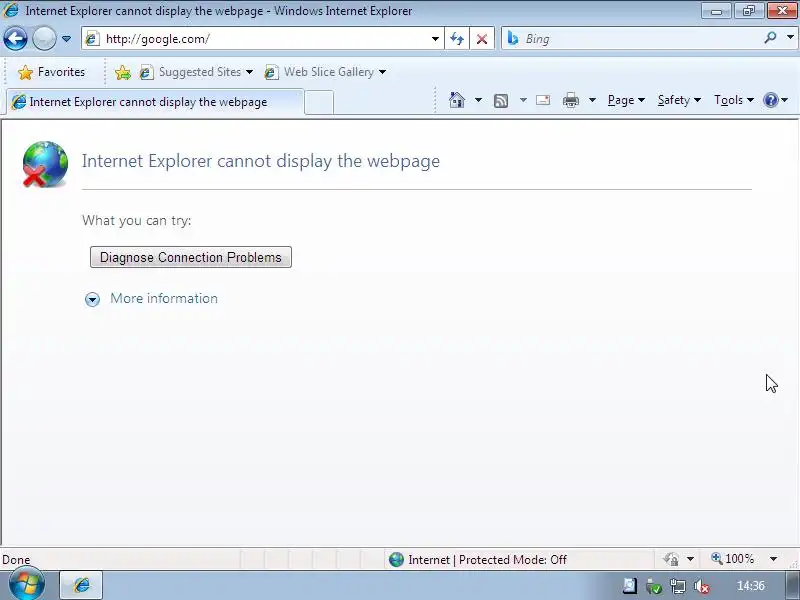
Task: Minimize the Internet Explorer window
Action: (716, 11)
